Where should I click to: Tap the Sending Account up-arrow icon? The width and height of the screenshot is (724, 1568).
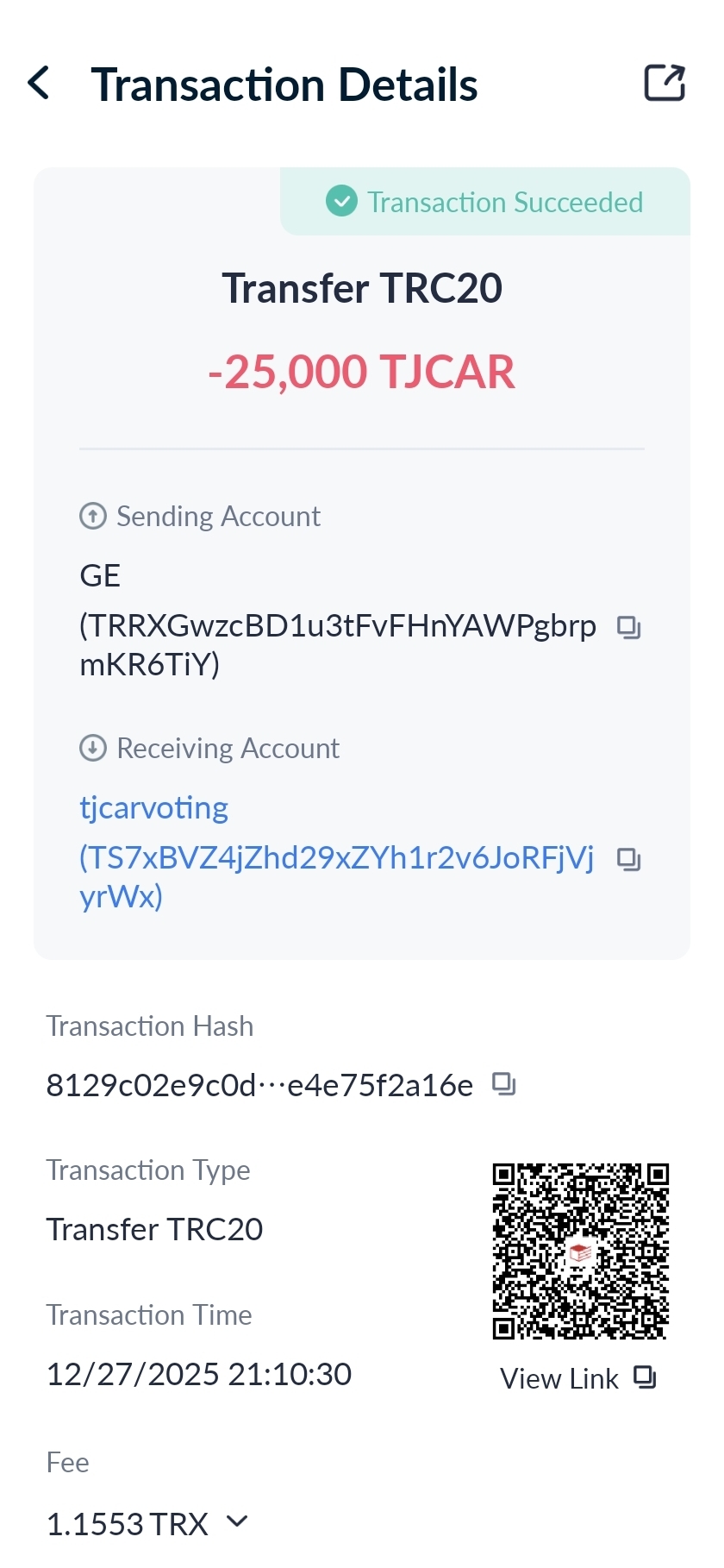(x=93, y=516)
